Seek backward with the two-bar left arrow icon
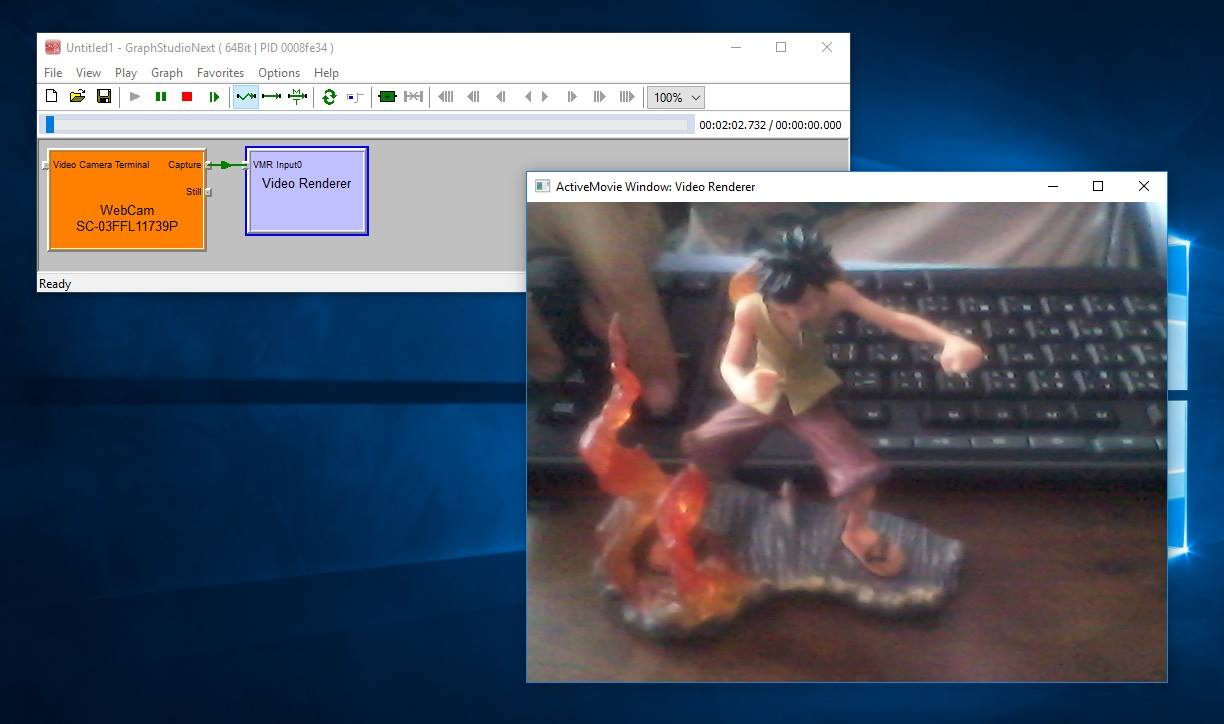This screenshot has height=724, width=1224. [473, 97]
